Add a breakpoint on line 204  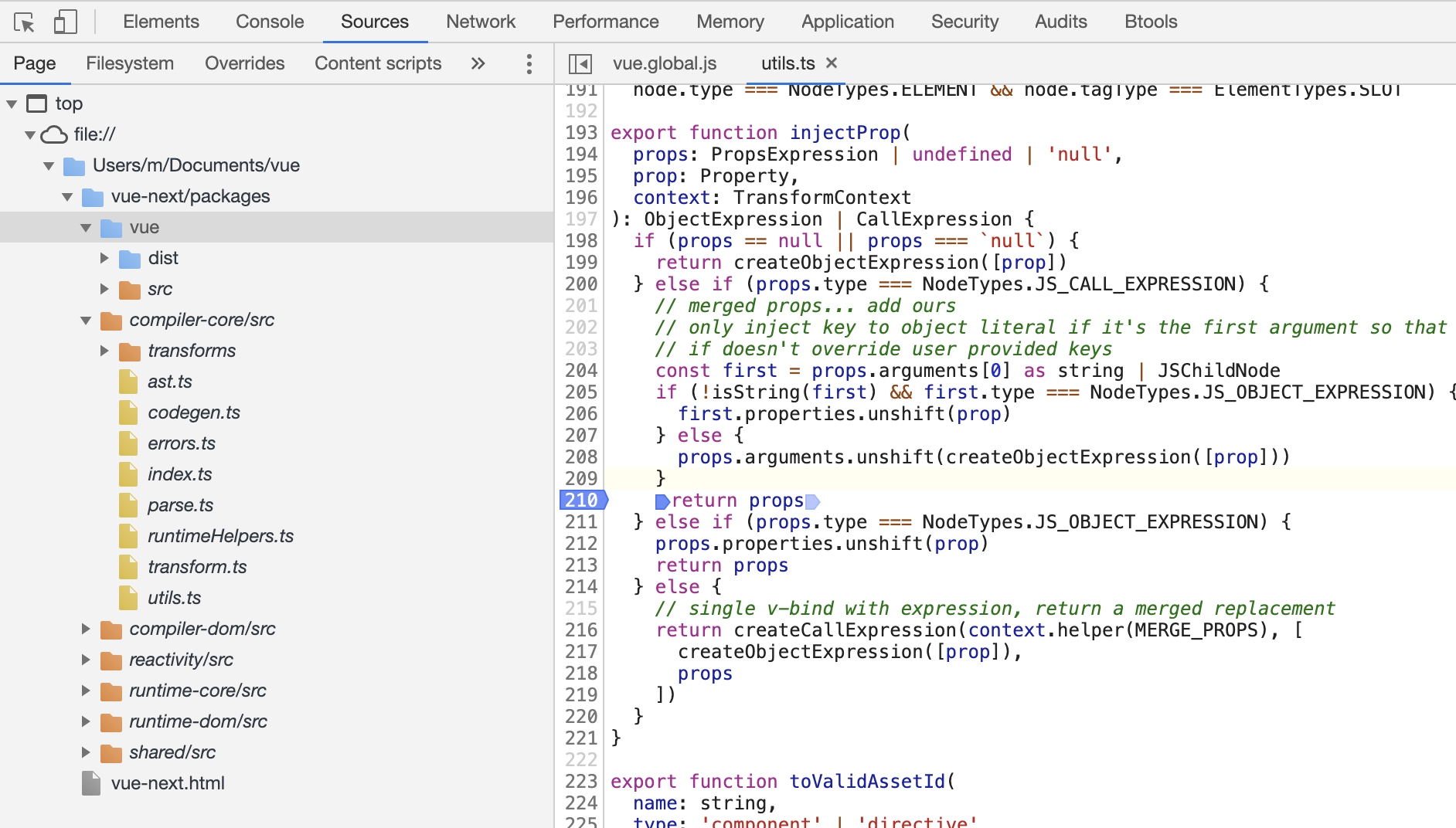point(581,371)
